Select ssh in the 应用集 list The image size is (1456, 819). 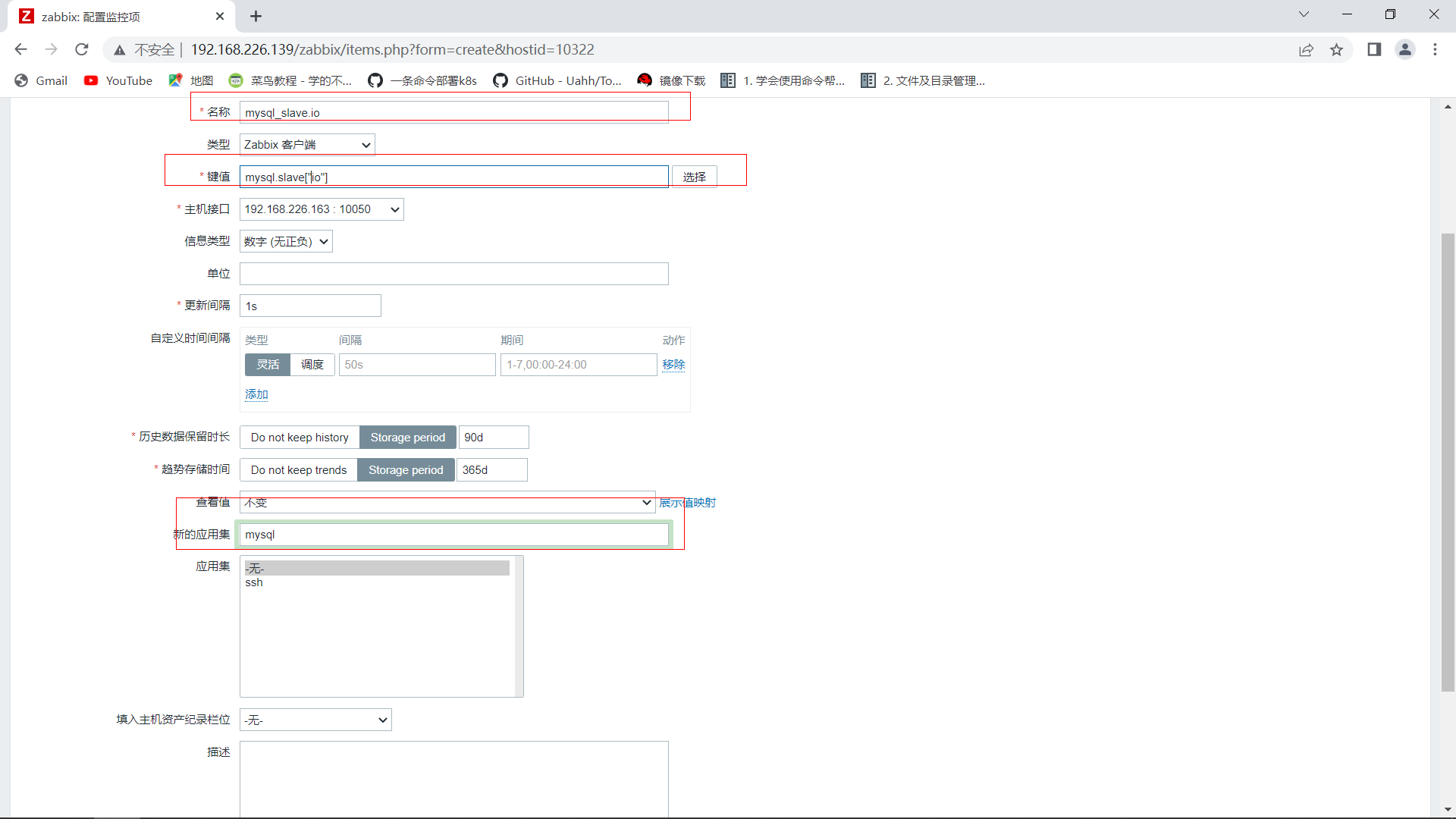click(254, 582)
